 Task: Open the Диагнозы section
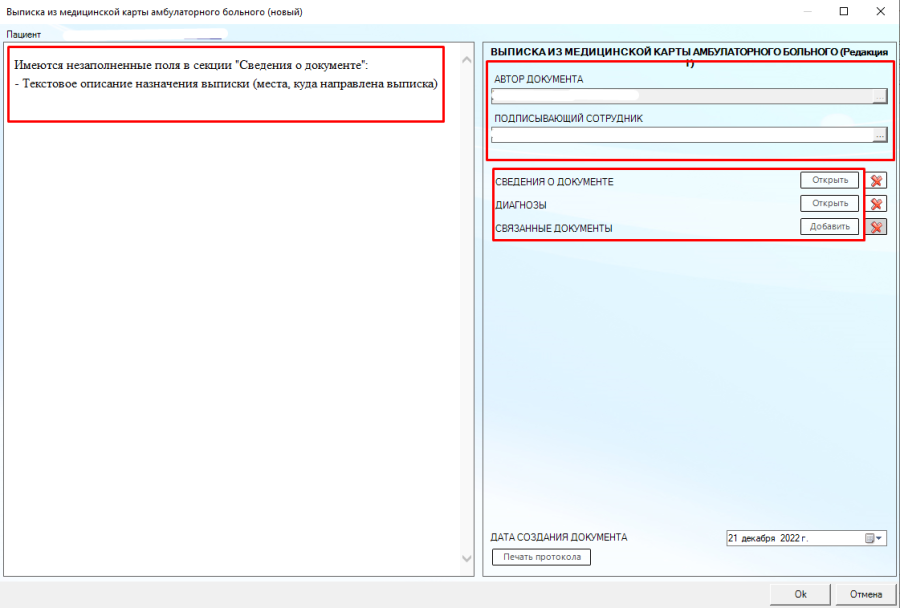(x=829, y=203)
